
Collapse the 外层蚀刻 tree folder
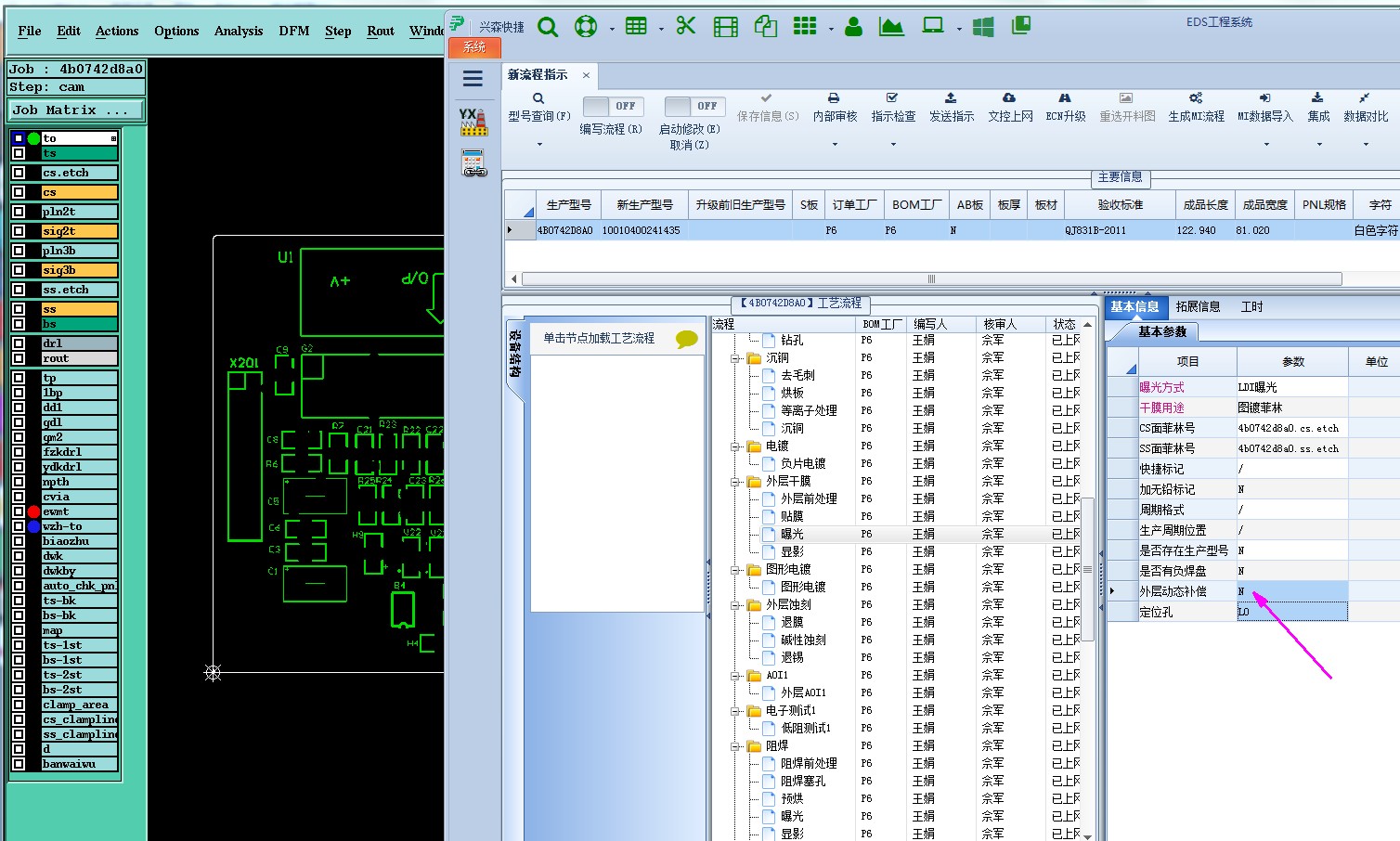tap(735, 605)
